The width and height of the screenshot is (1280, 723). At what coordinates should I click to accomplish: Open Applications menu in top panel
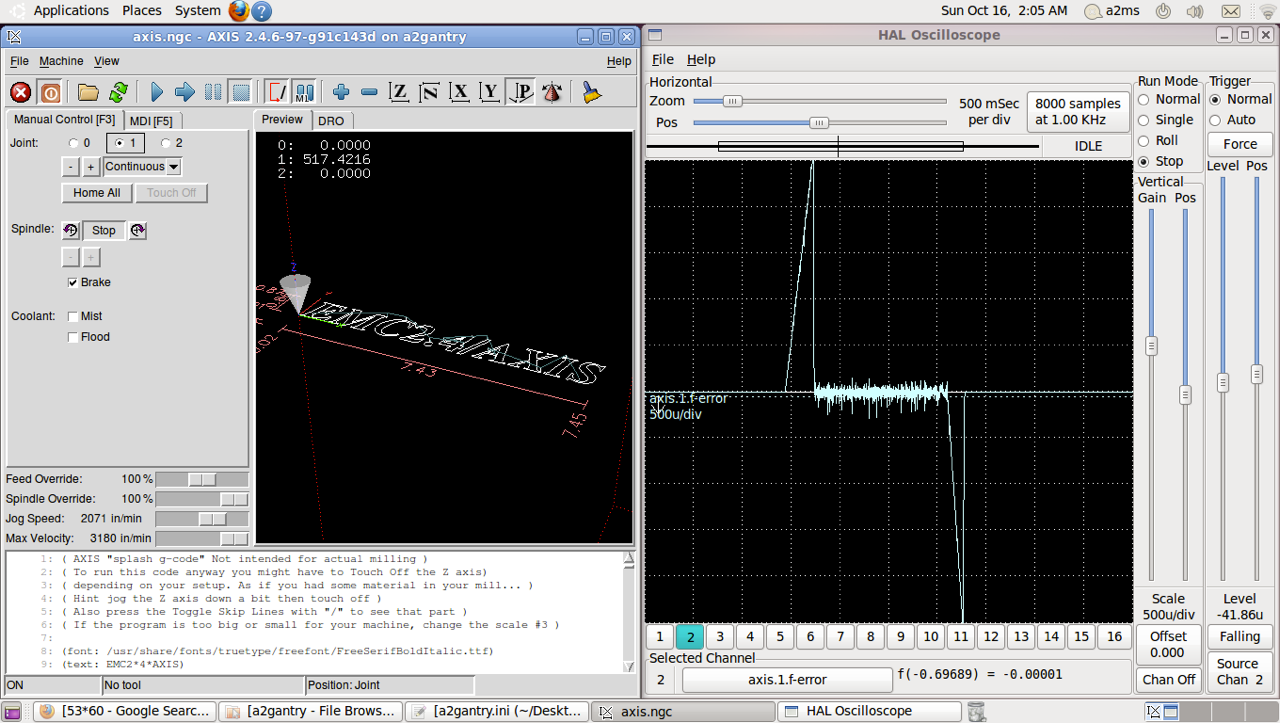pyautogui.click(x=71, y=10)
